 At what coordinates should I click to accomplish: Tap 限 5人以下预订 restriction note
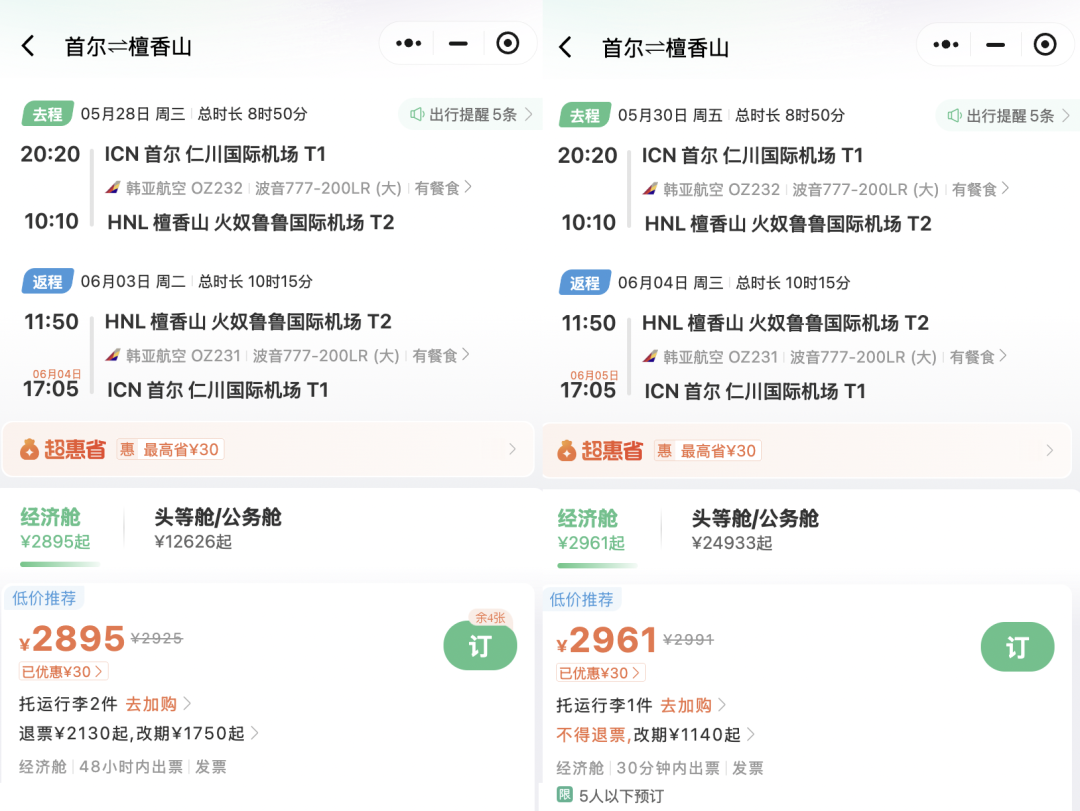pos(610,796)
